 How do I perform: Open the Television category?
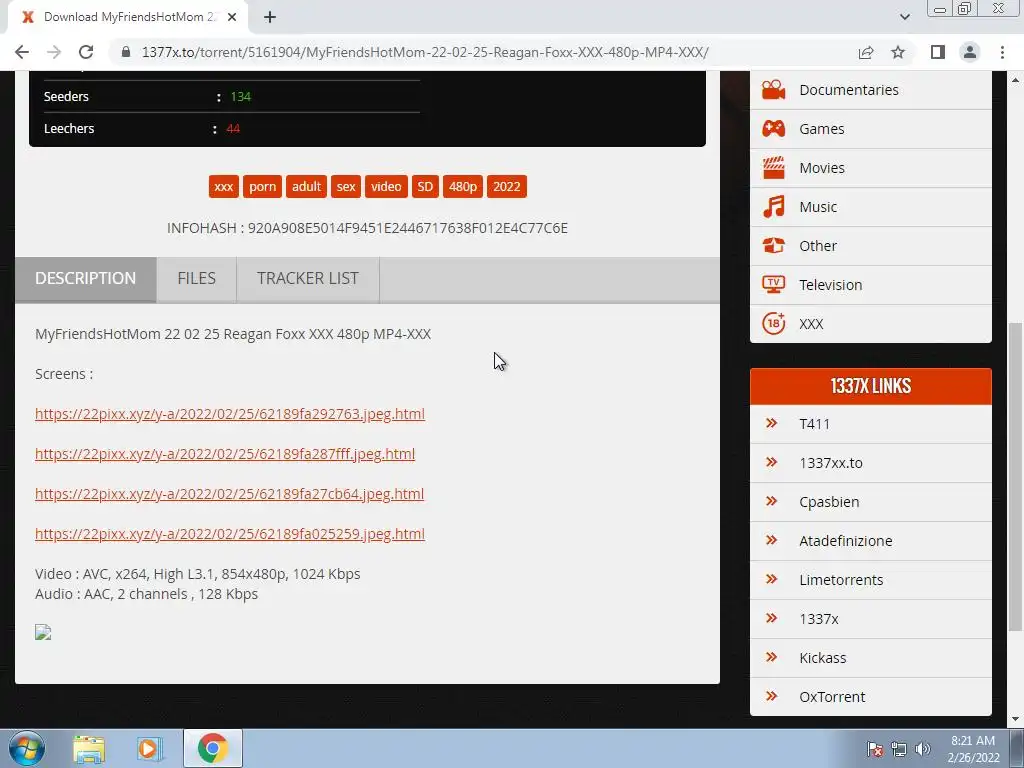point(830,285)
